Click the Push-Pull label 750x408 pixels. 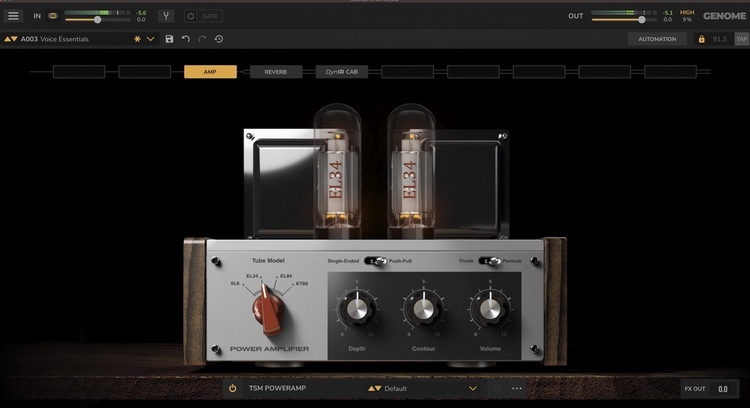[x=400, y=261]
